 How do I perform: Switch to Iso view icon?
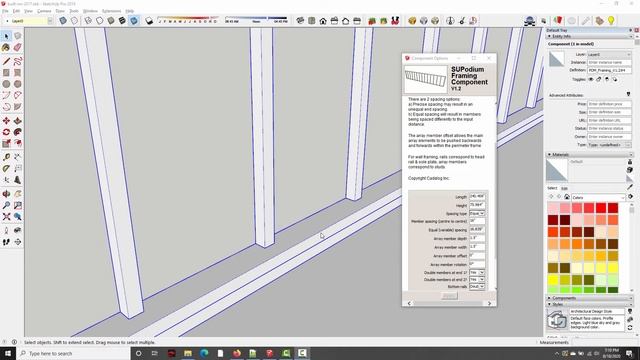[x=300, y=21]
